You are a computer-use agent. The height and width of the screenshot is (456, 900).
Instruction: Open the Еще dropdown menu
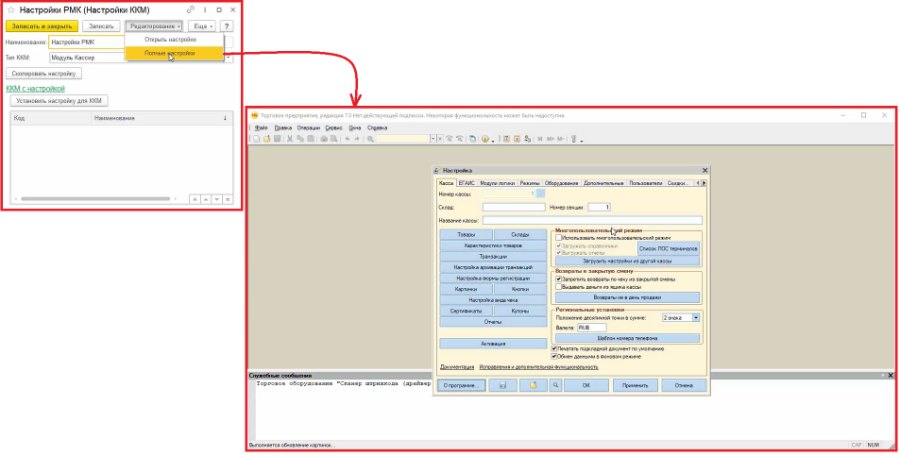click(202, 26)
